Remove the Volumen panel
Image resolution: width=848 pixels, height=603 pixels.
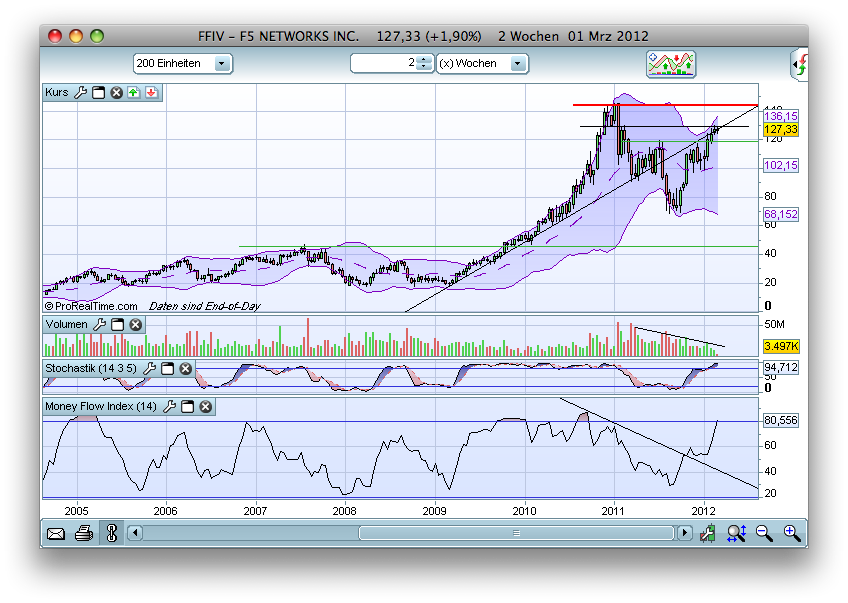[136, 324]
